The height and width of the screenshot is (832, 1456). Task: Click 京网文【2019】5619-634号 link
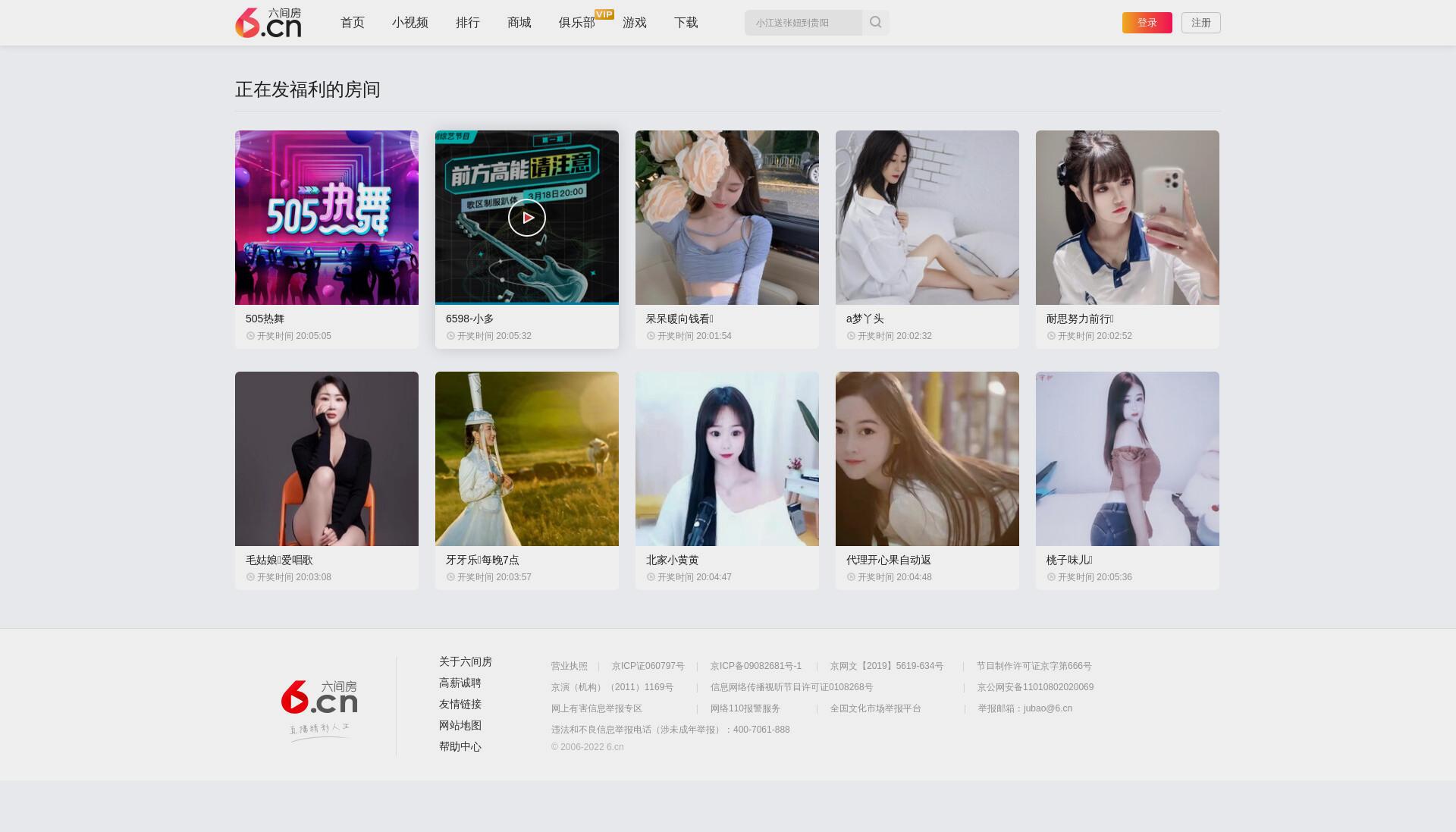(887, 667)
